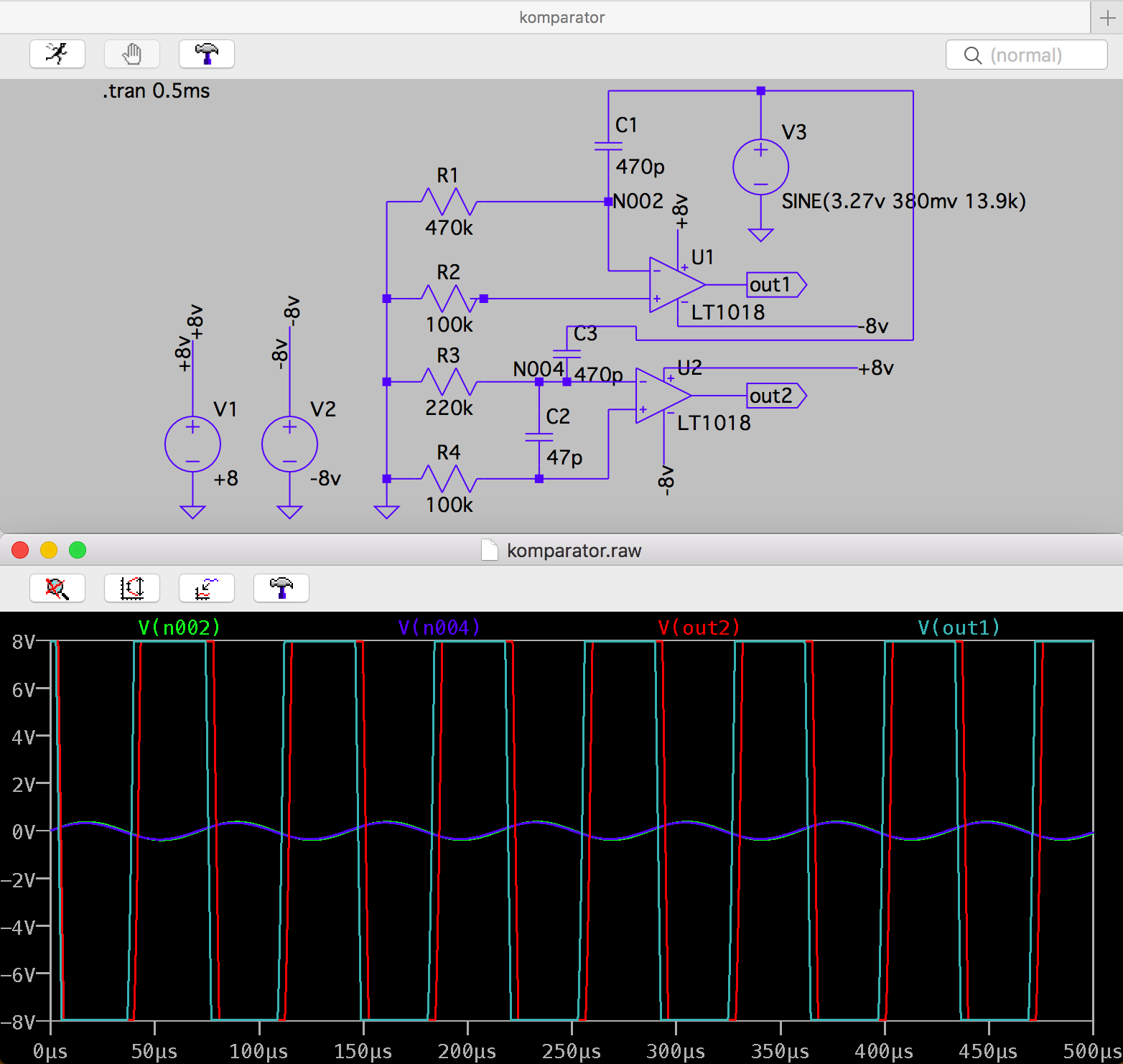This screenshot has height=1064, width=1123.
Task: Click the magnifier icon in search field
Action: [972, 55]
